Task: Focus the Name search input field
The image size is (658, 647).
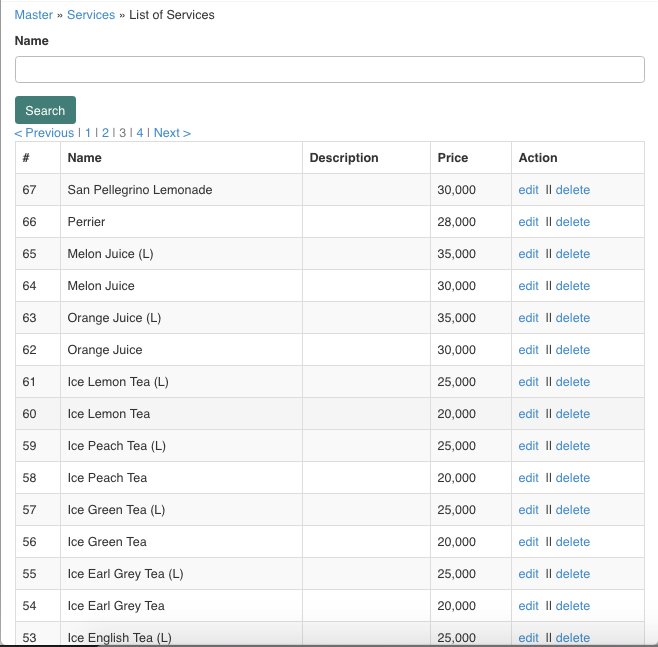Action: coord(330,70)
